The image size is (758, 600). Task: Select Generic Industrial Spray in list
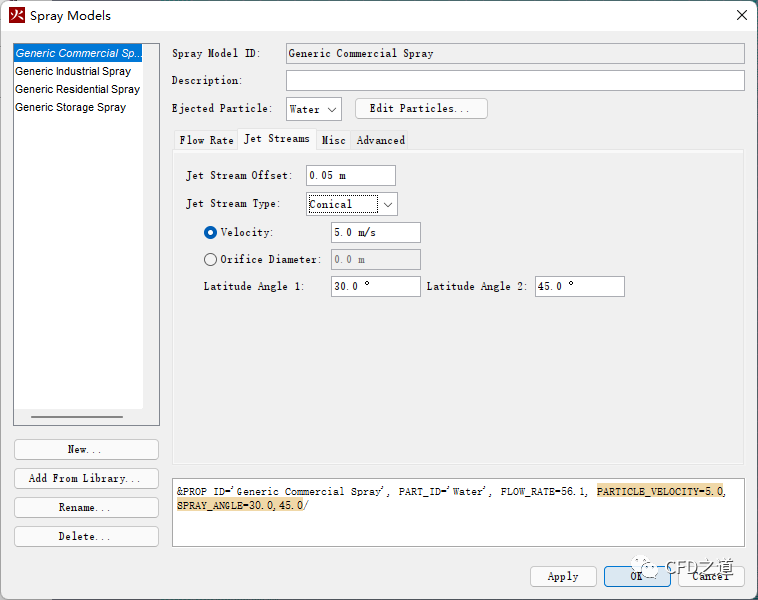[x=73, y=71]
